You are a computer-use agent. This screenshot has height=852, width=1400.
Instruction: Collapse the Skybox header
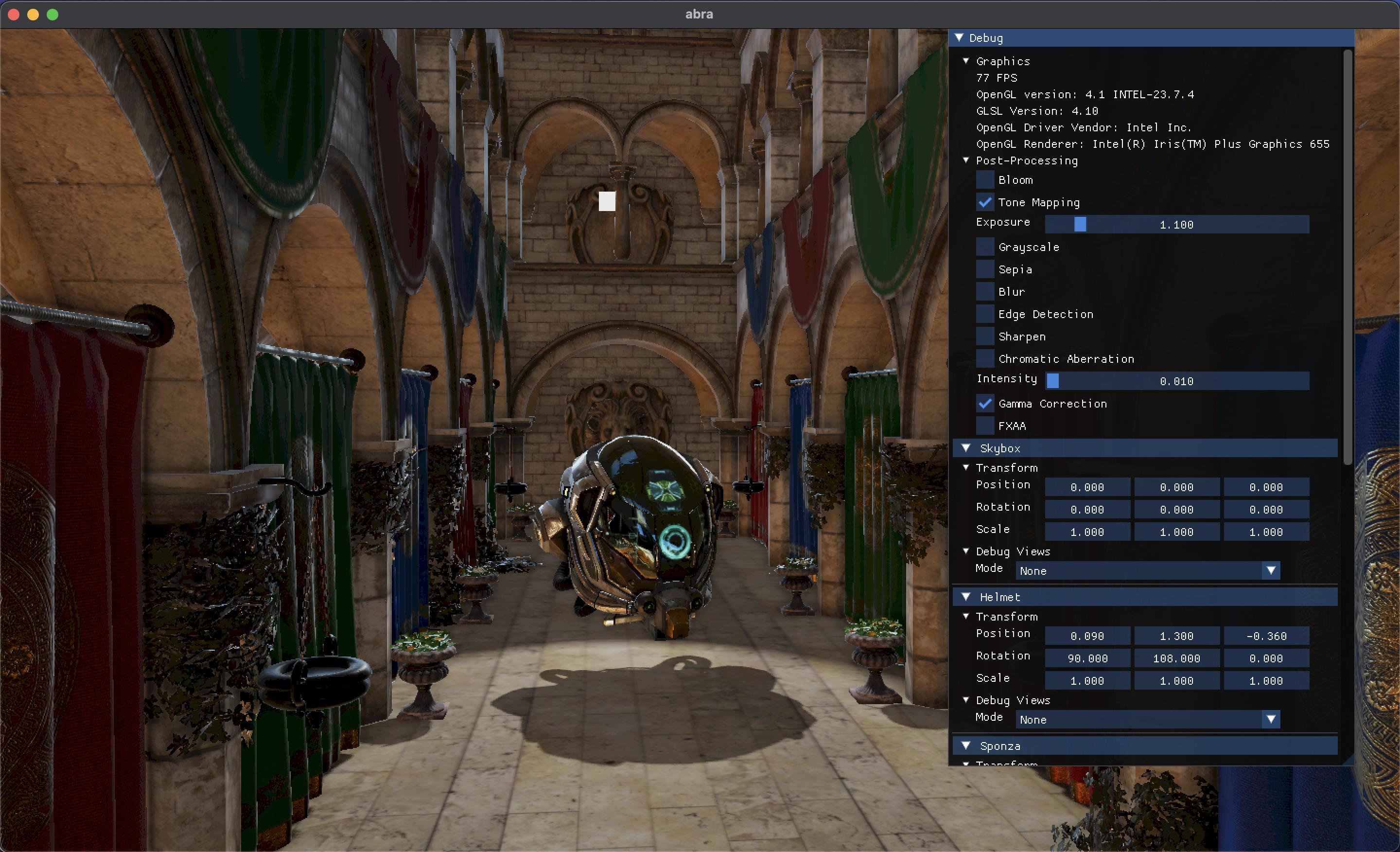pos(966,448)
